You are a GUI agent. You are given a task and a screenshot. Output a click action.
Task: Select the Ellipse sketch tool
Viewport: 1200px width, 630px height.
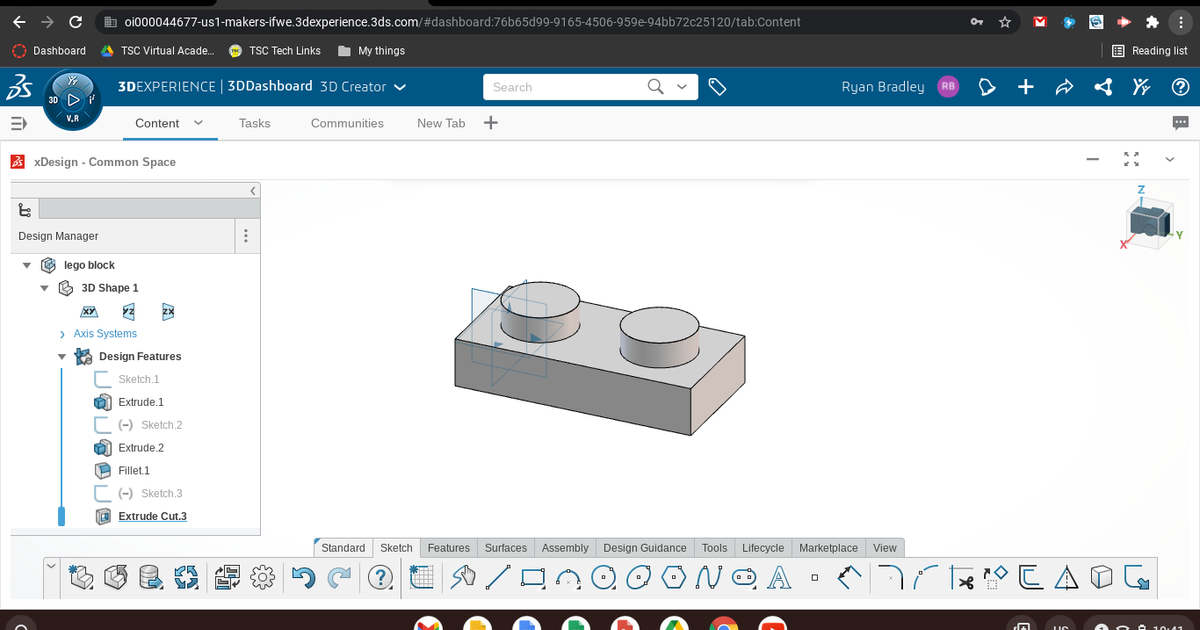point(638,577)
